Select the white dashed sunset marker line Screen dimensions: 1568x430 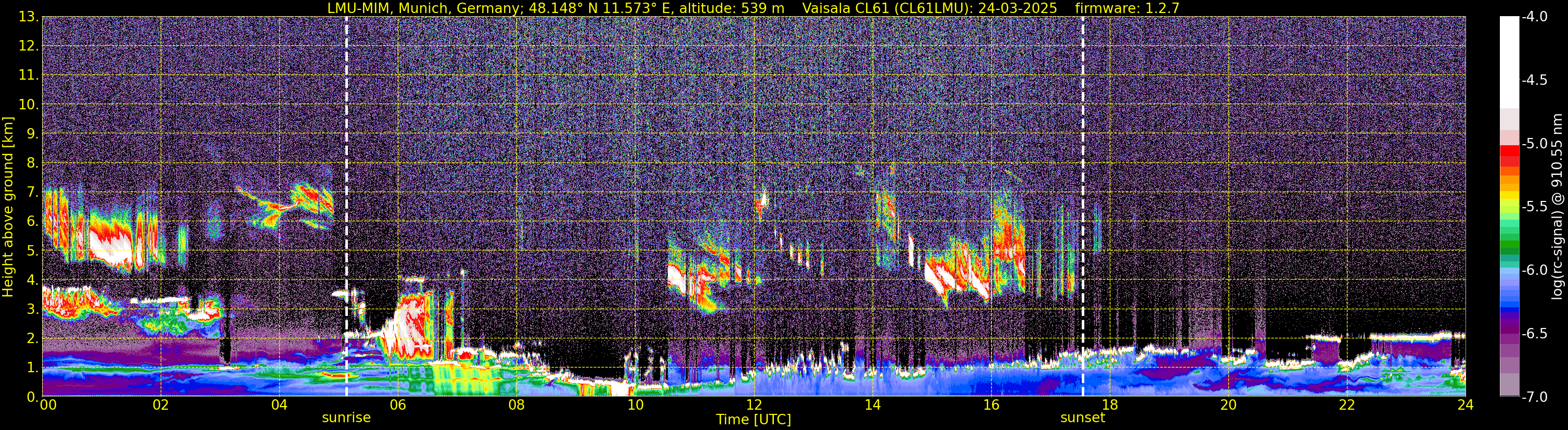coord(1083,206)
